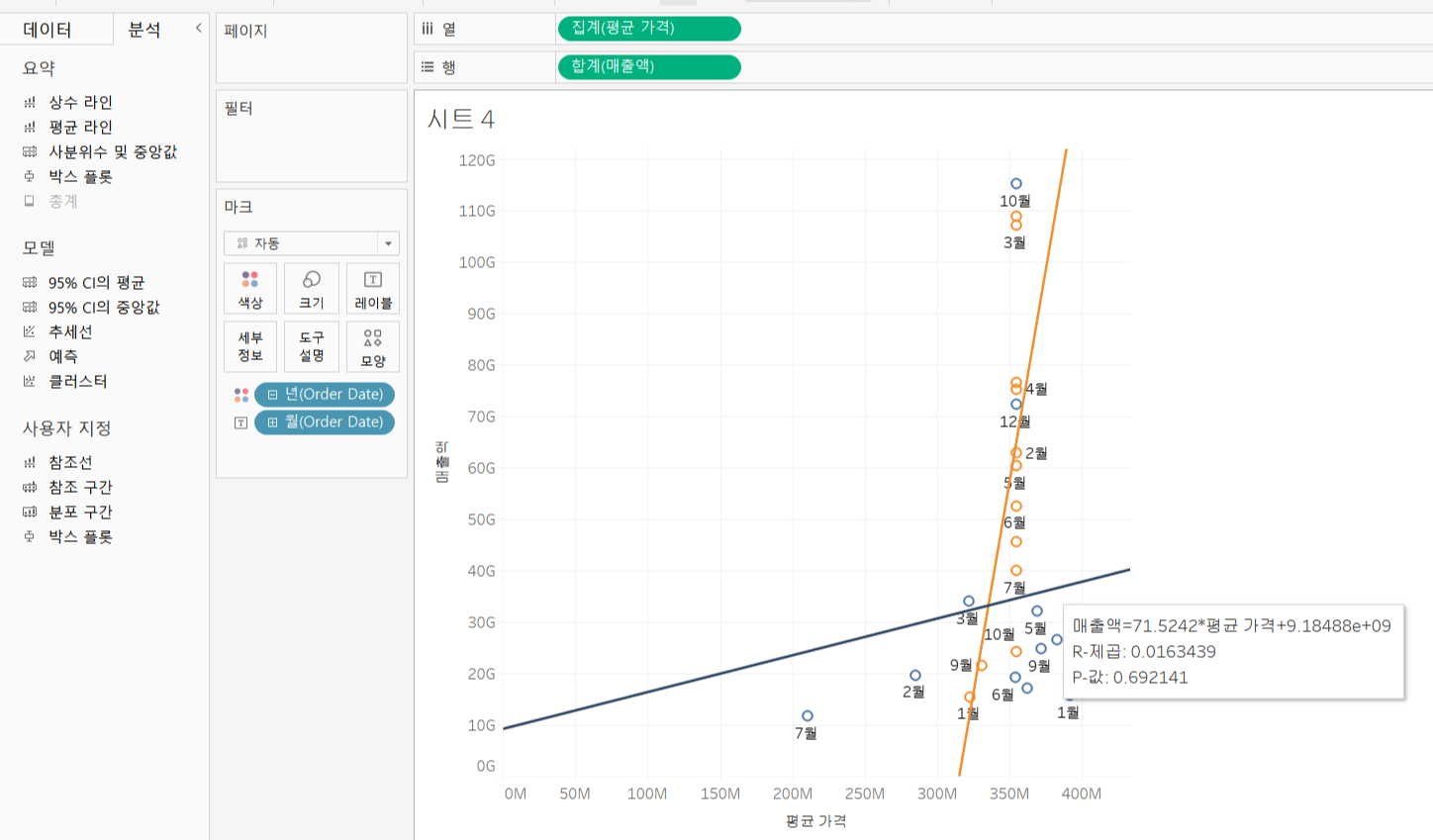Screen dimensions: 1433x840
Task: Select the 평균 라인 icon
Action: [x=30, y=127]
